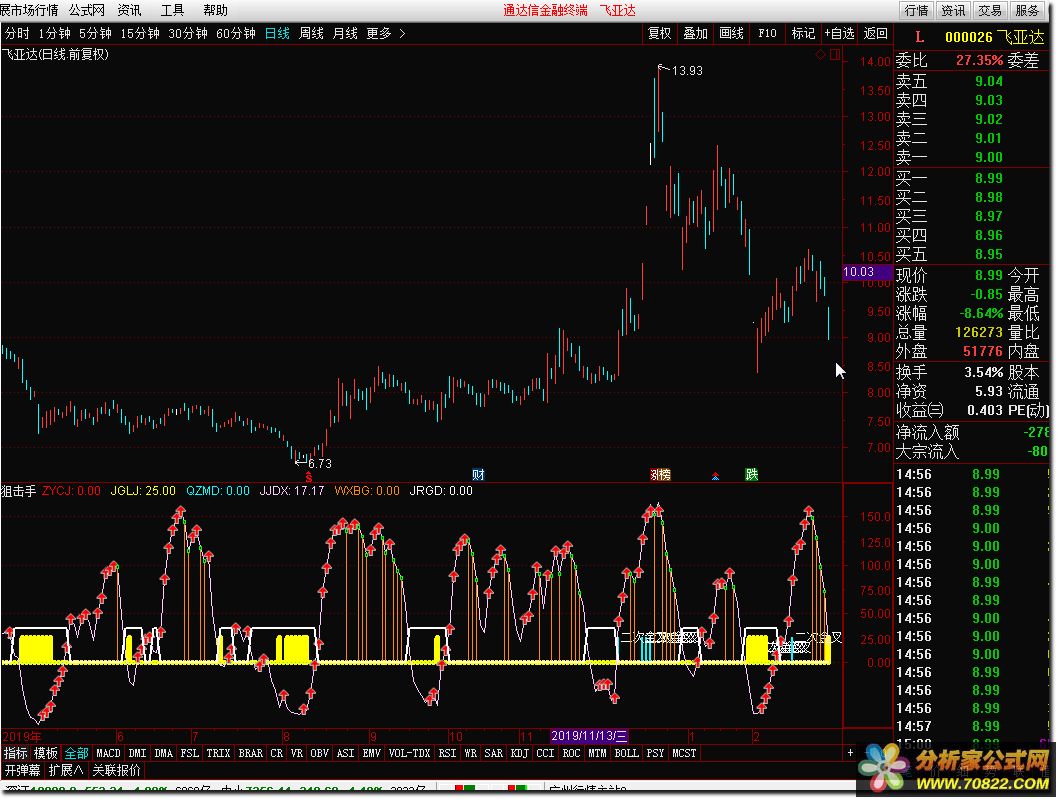Click the 财 financial event marker
Screen dimensions: 1058x799
tap(478, 474)
